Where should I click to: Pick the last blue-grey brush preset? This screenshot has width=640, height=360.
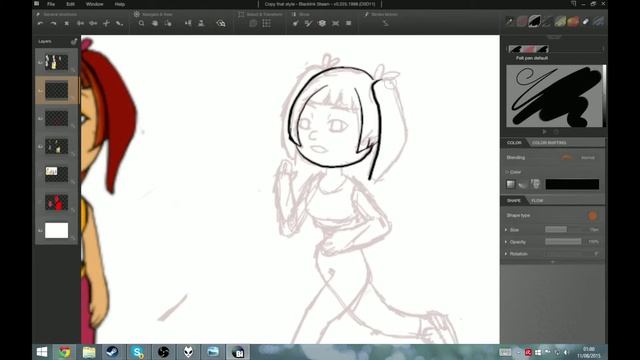(x=598, y=21)
